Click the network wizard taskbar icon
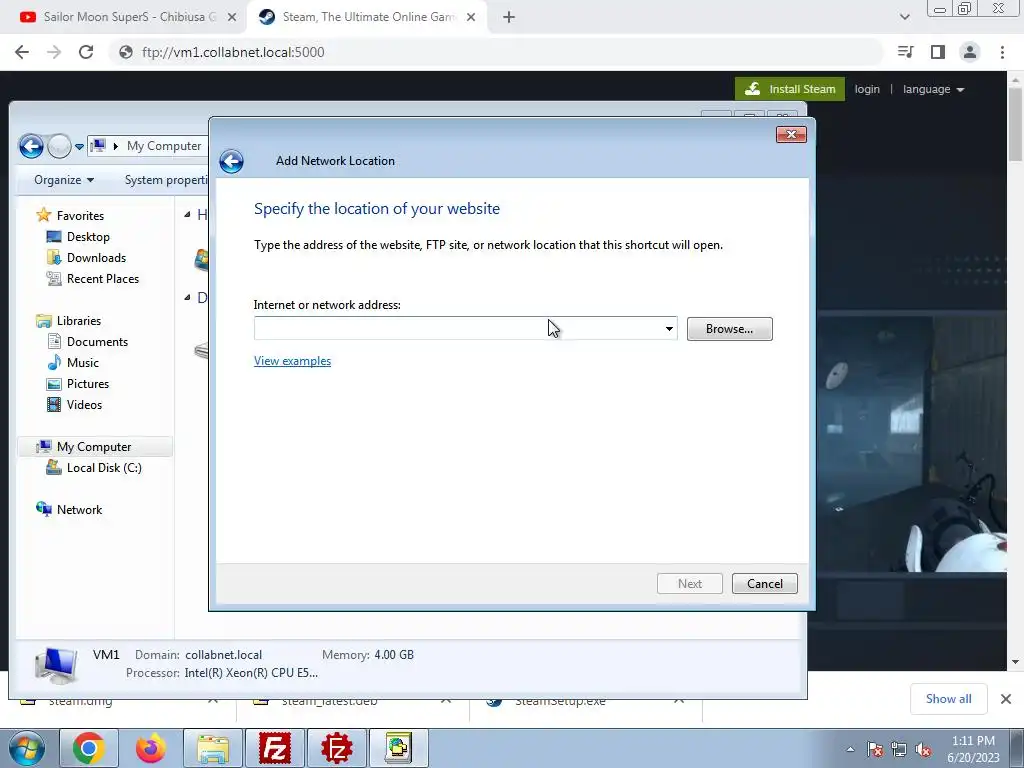Viewport: 1024px width, 768px height. 399,748
